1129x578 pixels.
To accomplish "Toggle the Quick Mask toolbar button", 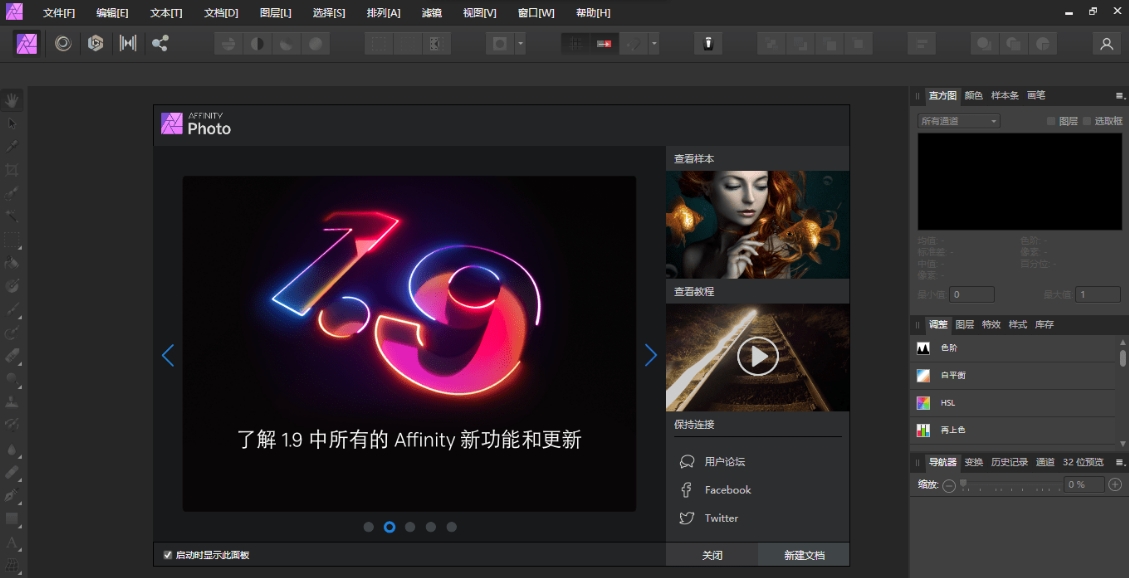I will (x=500, y=44).
